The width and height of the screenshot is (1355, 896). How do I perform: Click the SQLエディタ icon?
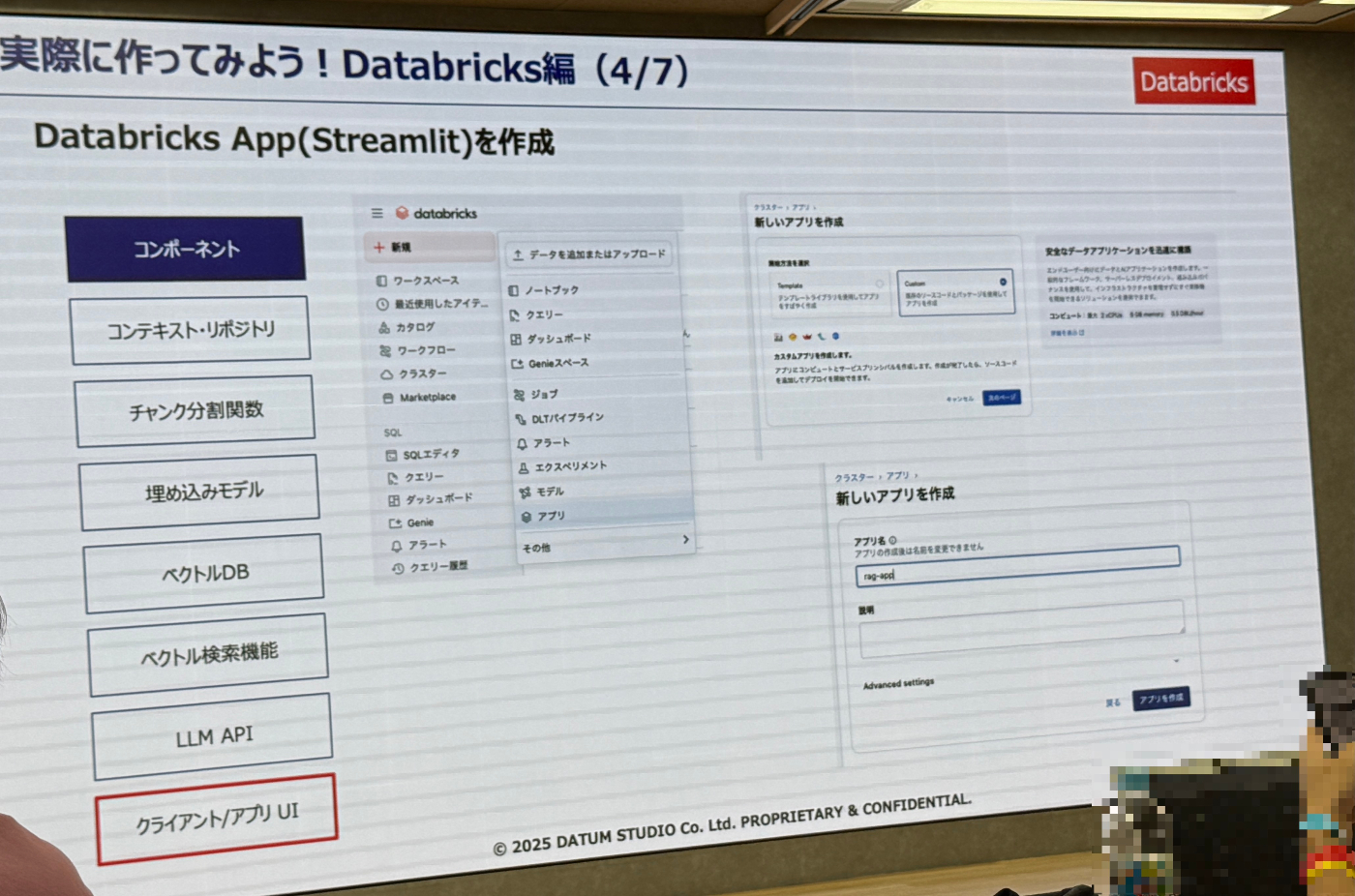click(391, 455)
